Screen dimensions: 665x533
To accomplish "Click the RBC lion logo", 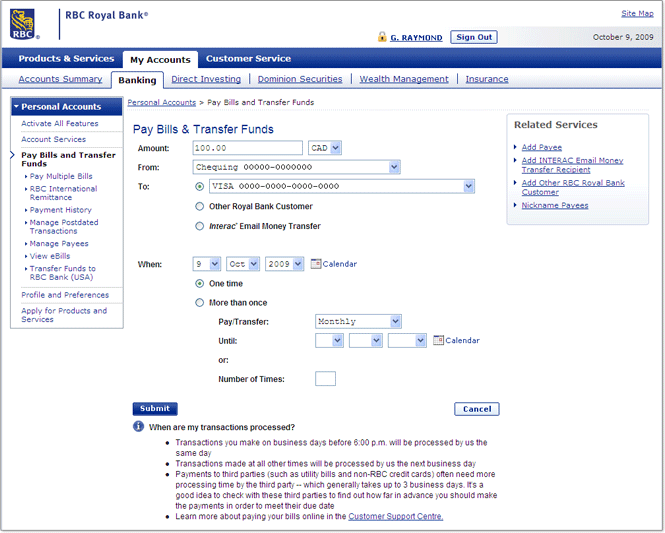I will tap(23, 25).
